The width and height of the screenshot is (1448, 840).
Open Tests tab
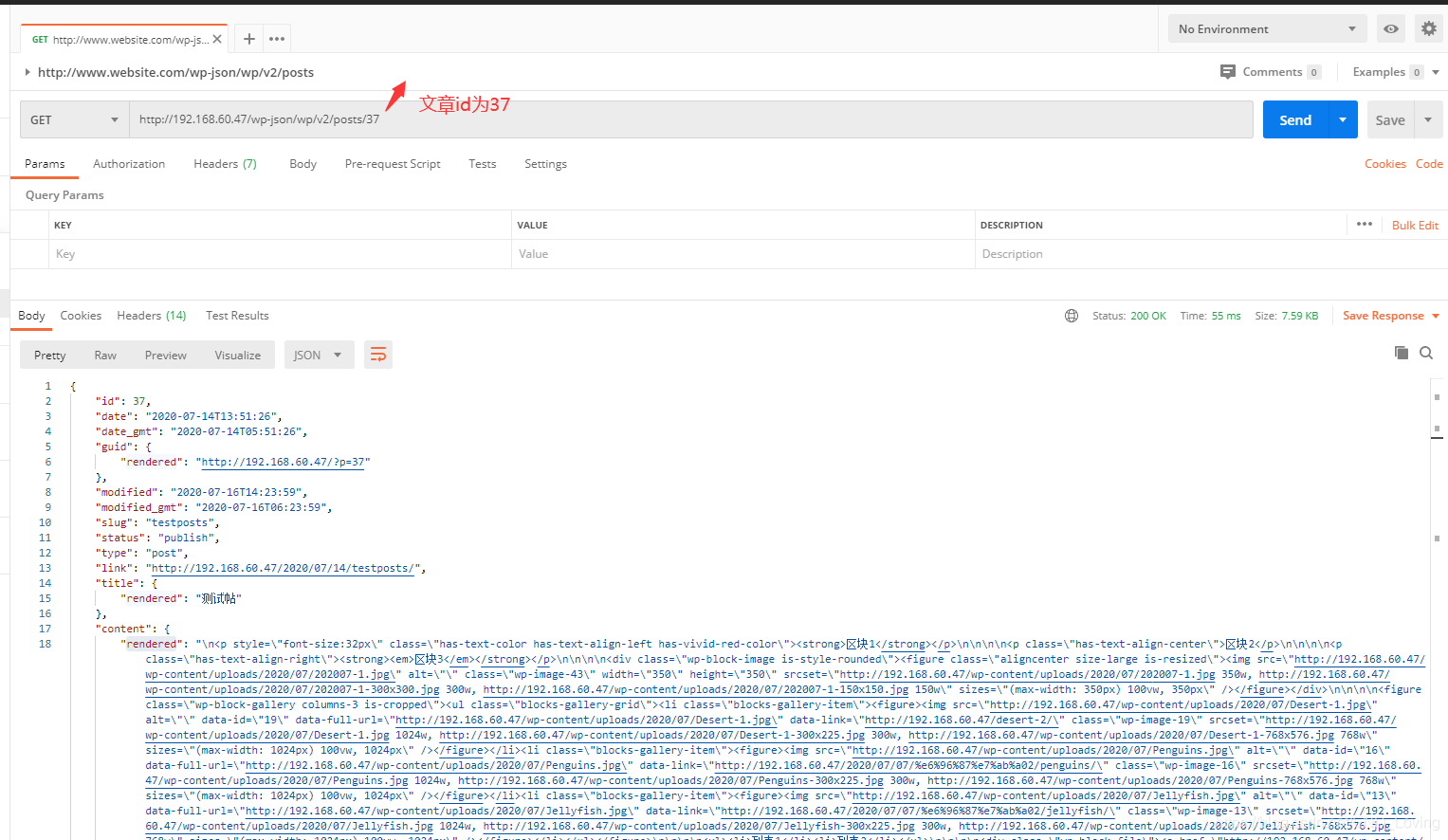click(x=482, y=164)
